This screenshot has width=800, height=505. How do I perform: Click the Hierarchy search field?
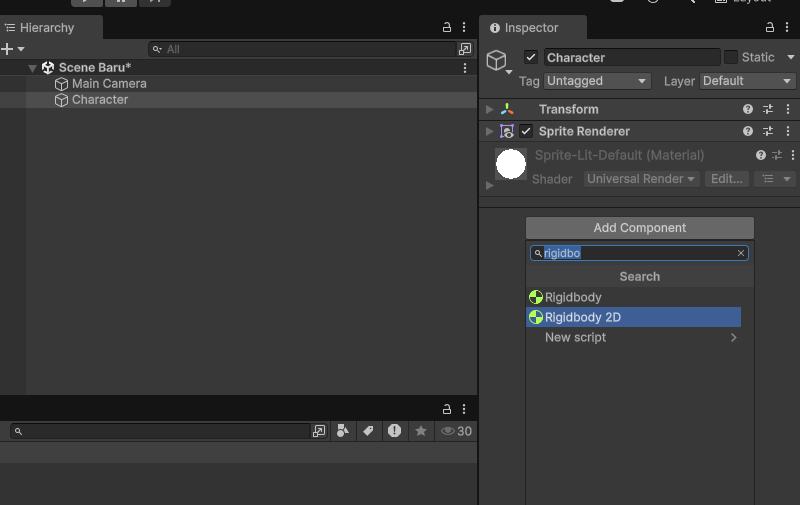[x=302, y=49]
